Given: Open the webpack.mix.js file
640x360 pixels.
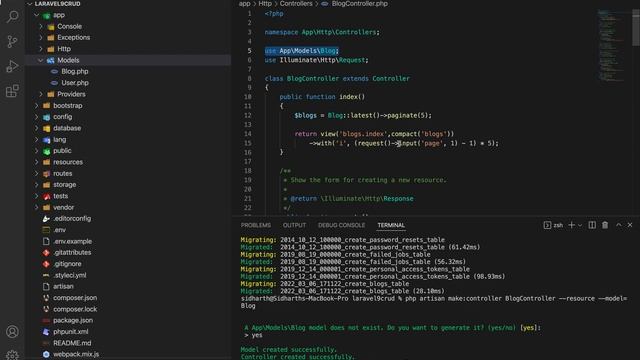Looking at the screenshot, I should (76, 354).
